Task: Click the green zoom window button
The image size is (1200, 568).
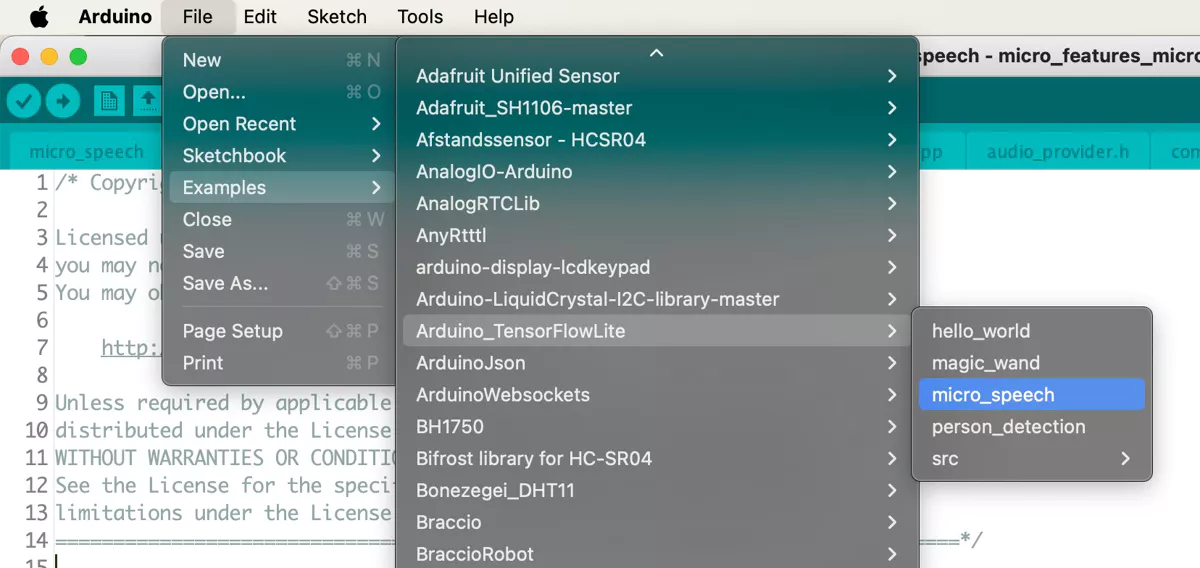Action: click(x=78, y=57)
